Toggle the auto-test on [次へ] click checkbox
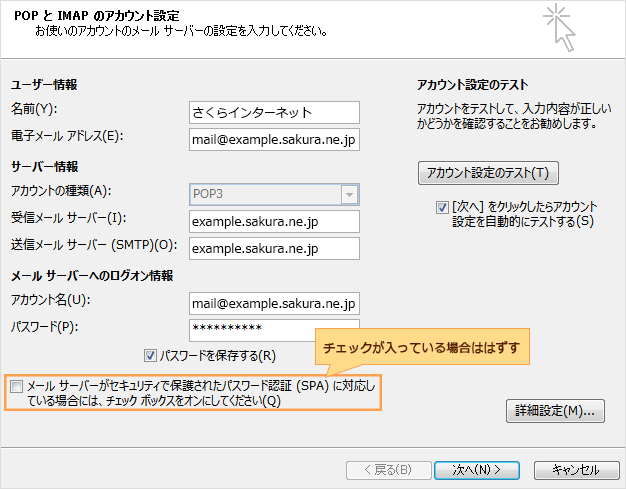Screen dimensions: 626x489 click(442, 207)
